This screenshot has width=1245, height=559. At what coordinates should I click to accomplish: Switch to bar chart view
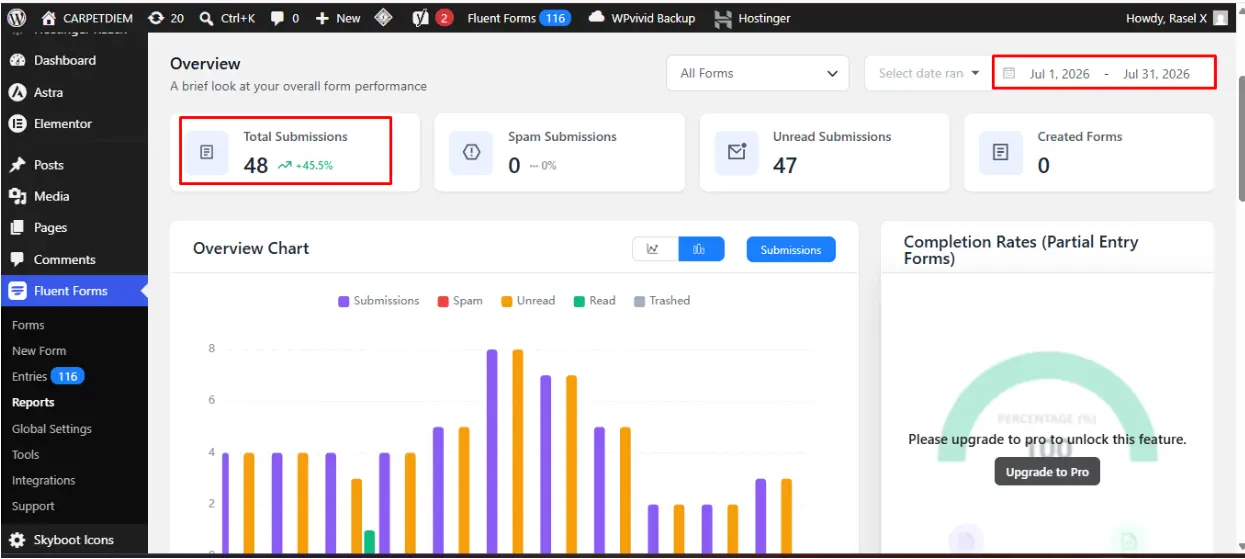click(x=700, y=250)
